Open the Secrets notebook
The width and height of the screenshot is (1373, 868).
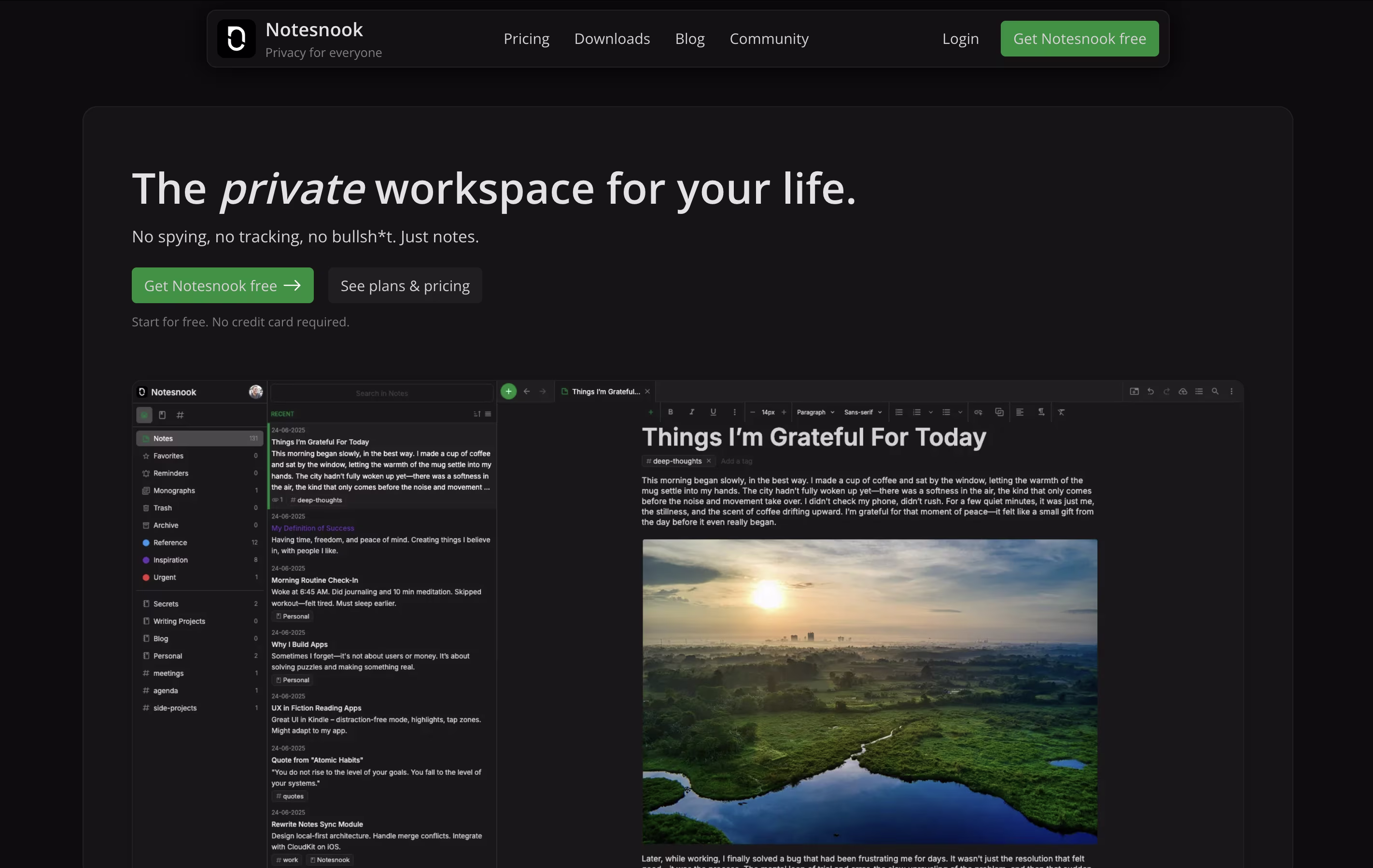click(199, 603)
